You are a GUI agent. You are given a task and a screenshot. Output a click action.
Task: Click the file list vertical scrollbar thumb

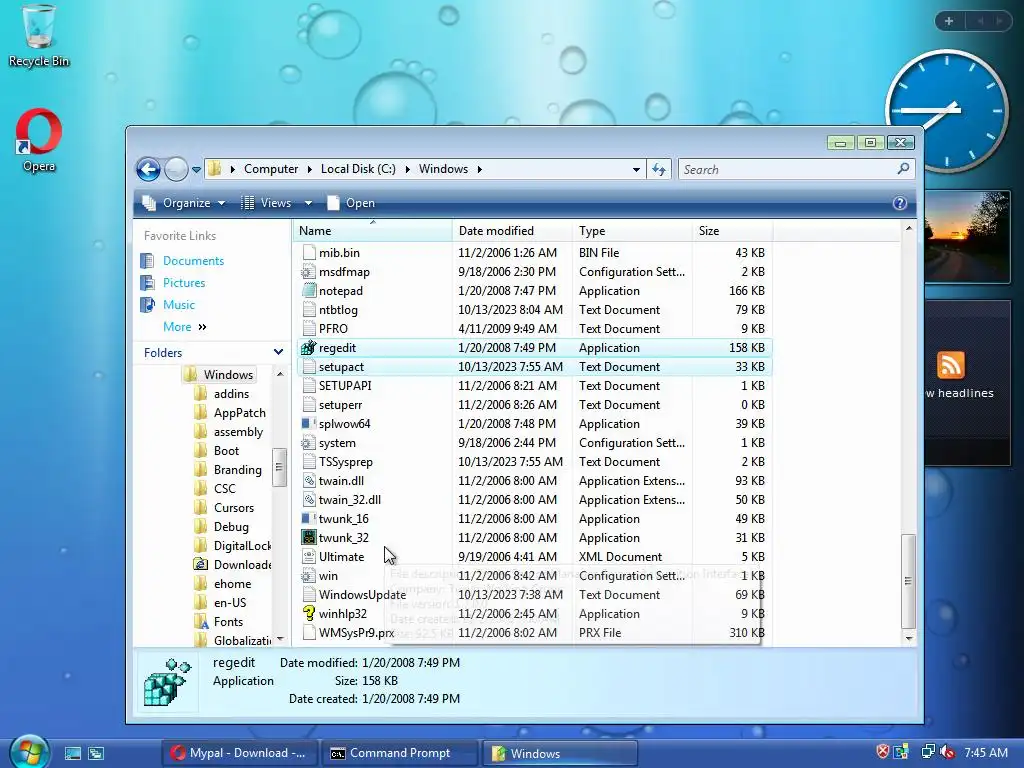908,581
